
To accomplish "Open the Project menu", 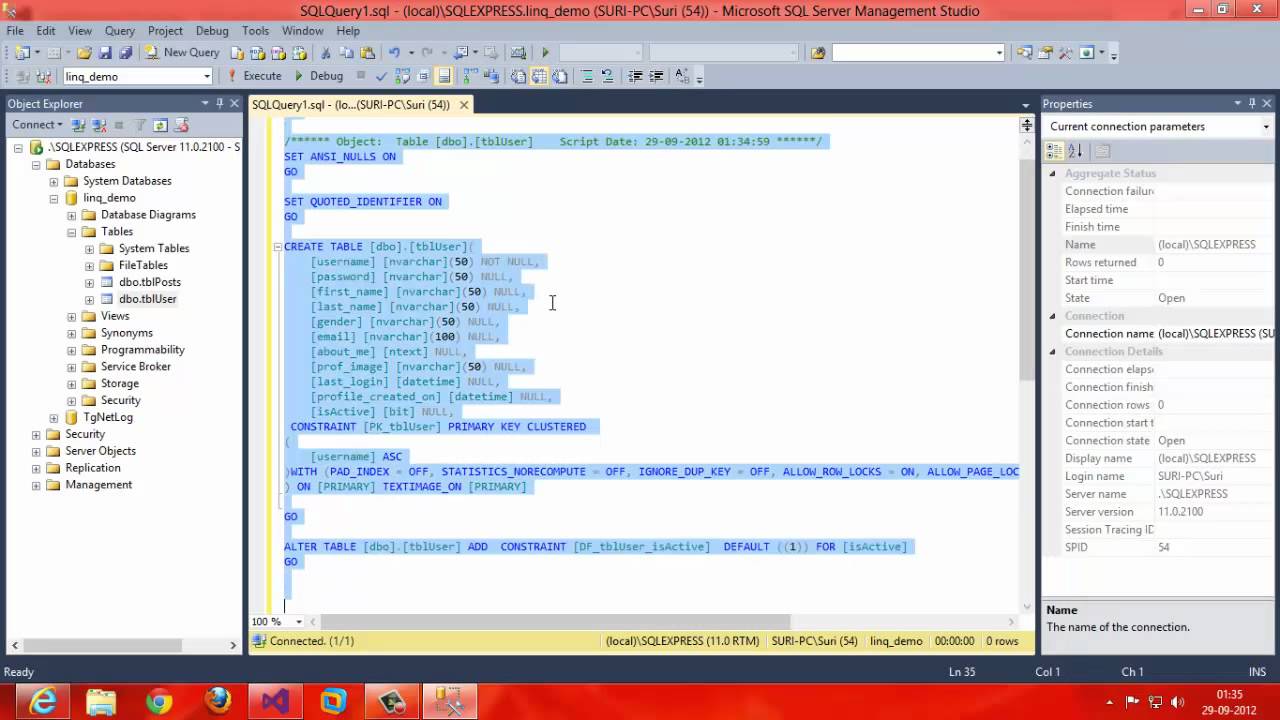I will click(x=165, y=31).
